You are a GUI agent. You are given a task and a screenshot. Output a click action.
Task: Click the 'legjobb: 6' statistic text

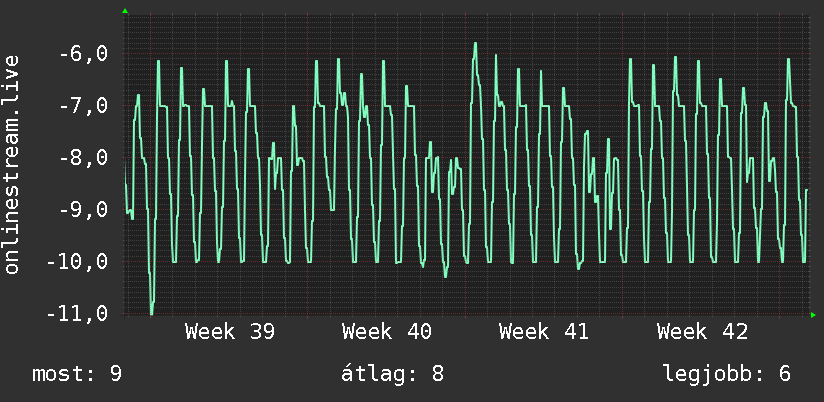click(x=727, y=375)
